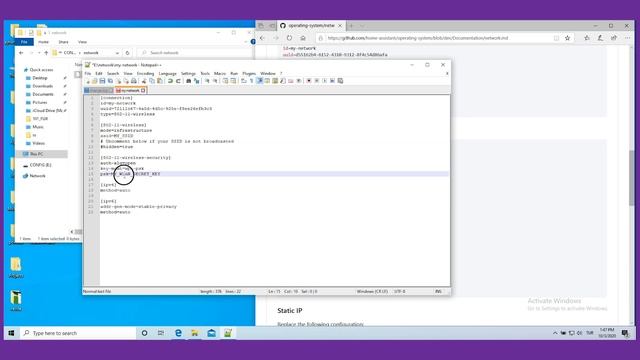Open Notepad++ from the taskbar
Viewport: 640px width, 360px height.
[x=228, y=333]
